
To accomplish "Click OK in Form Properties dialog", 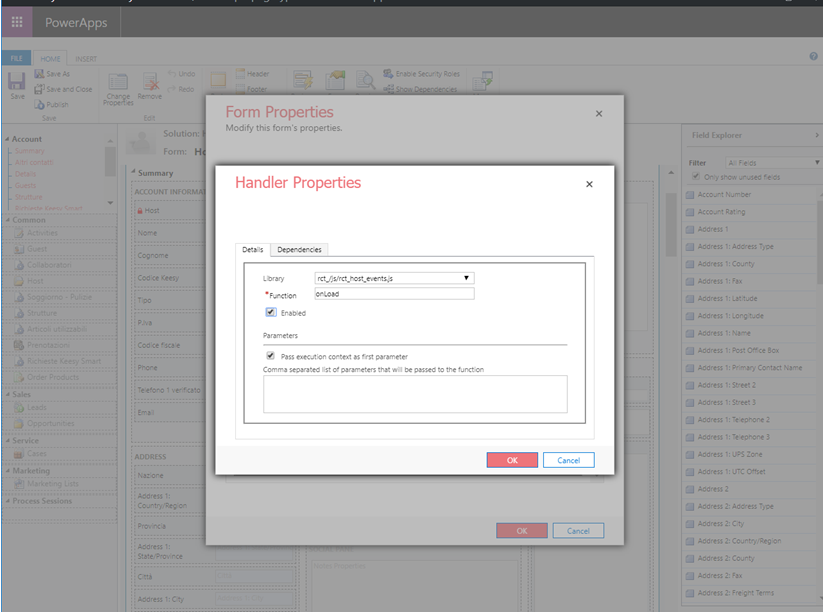I will pos(522,531).
